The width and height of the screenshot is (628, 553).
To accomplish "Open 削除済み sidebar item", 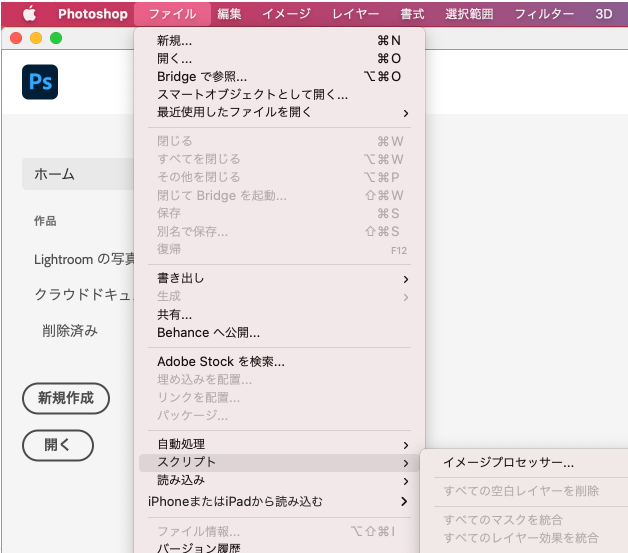I will (x=70, y=331).
